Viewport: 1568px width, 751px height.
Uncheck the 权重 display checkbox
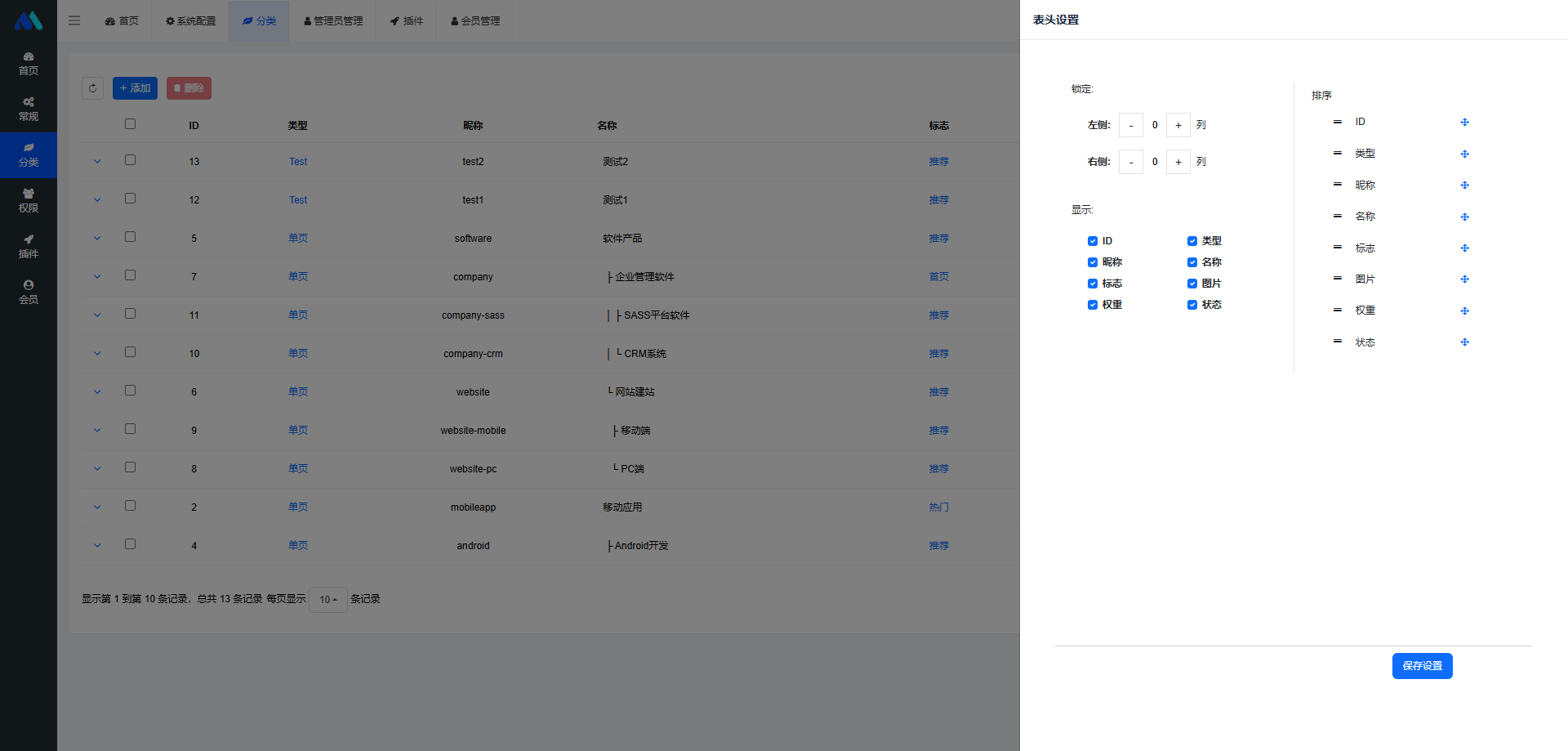pos(1092,305)
